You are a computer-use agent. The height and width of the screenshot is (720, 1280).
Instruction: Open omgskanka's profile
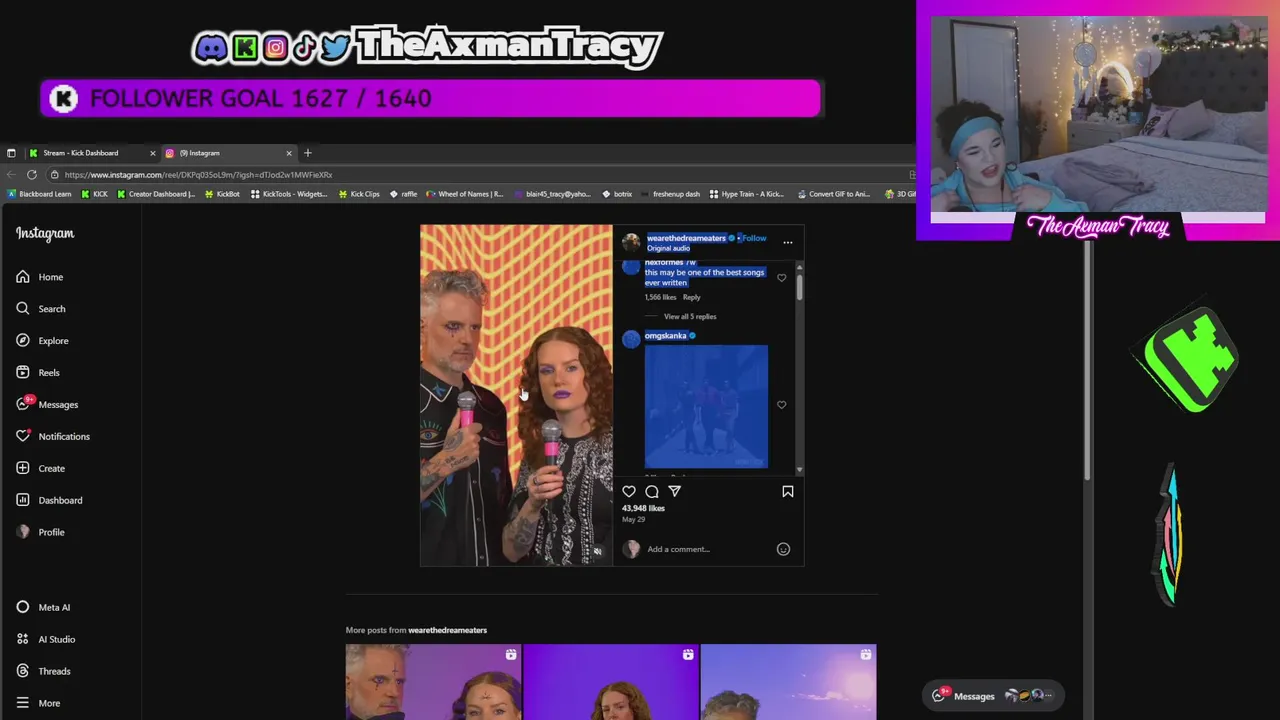click(x=666, y=336)
